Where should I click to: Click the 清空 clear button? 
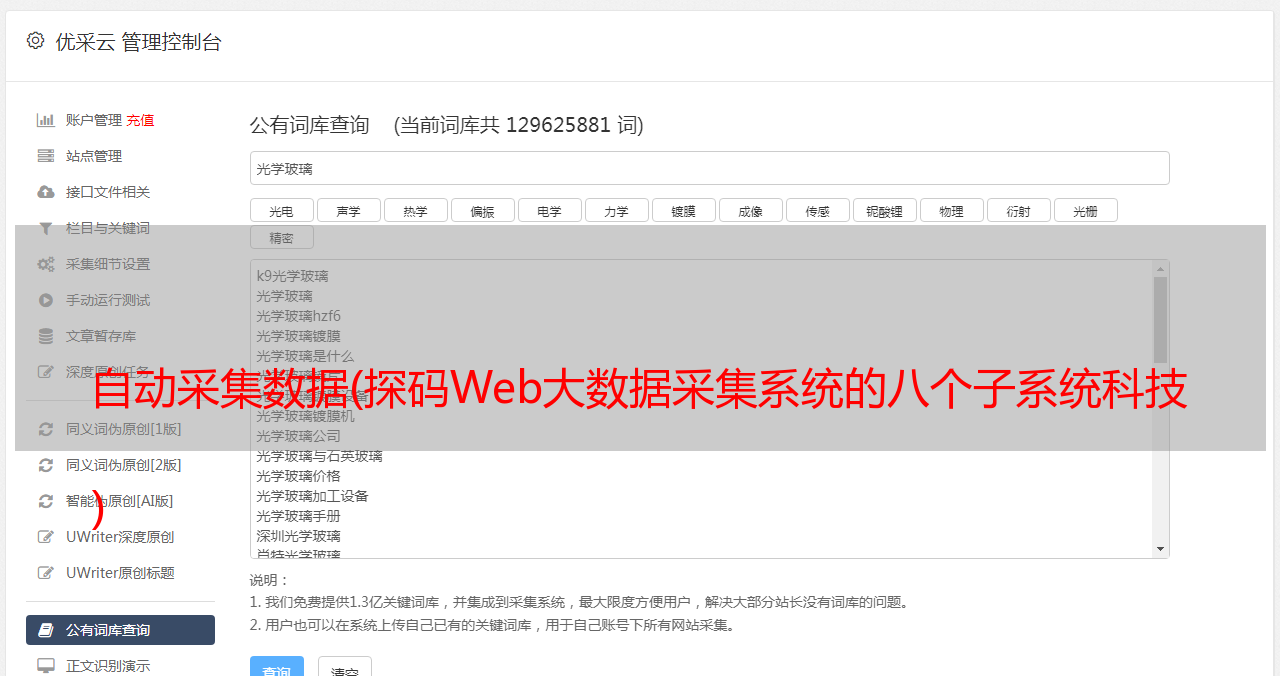point(345,666)
